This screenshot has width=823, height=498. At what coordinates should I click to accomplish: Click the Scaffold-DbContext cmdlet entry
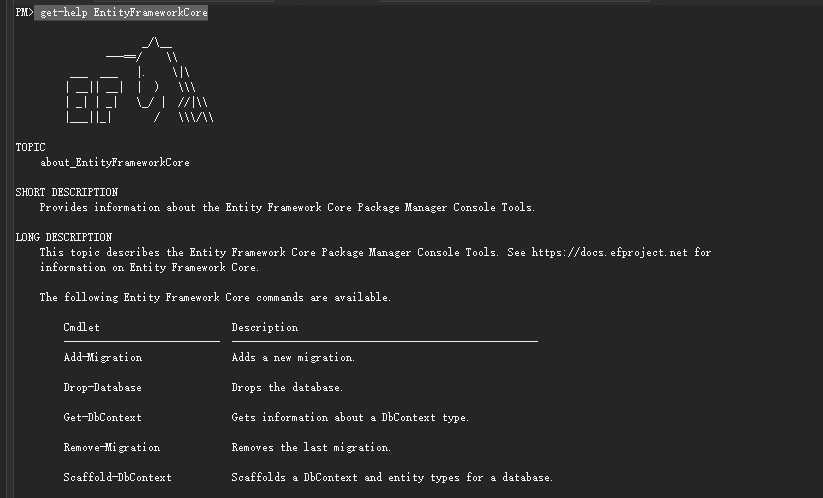[118, 477]
